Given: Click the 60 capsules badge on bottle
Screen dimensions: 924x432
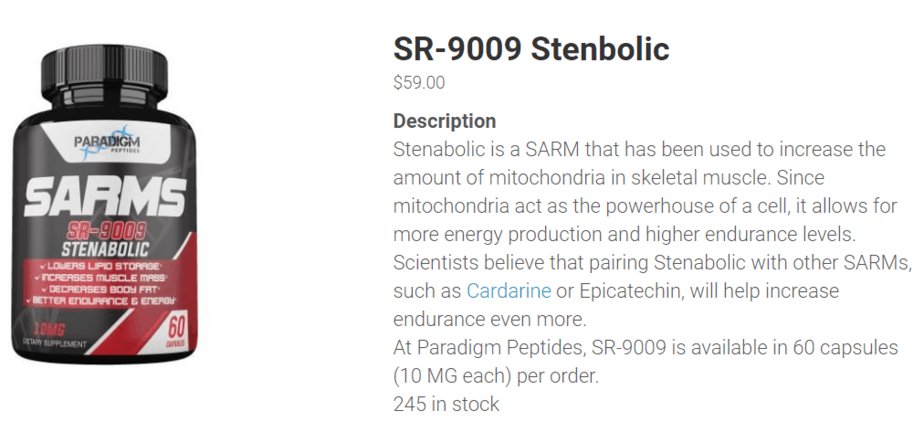Looking at the screenshot, I should coord(179,330).
